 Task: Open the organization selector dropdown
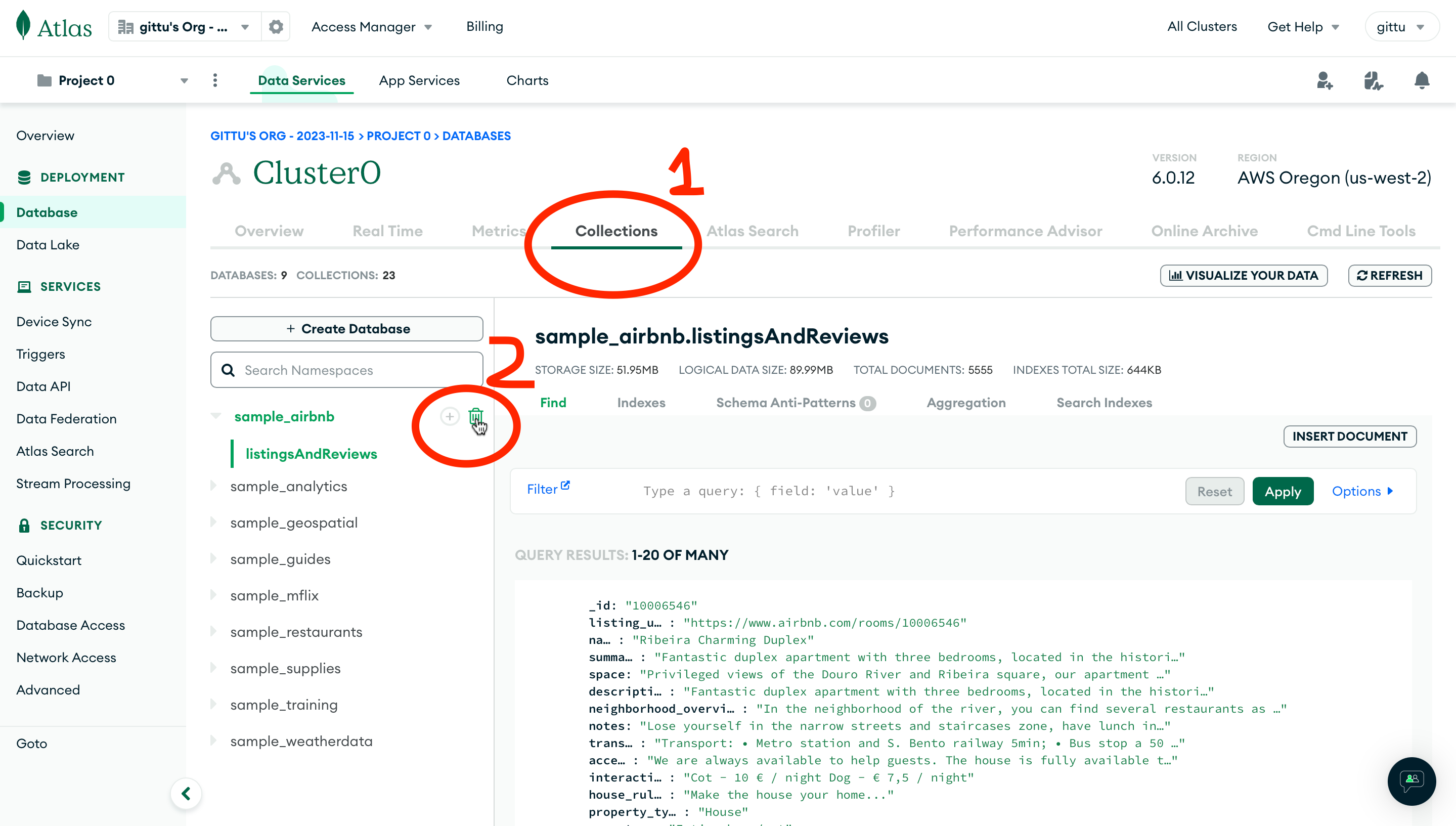coord(185,27)
